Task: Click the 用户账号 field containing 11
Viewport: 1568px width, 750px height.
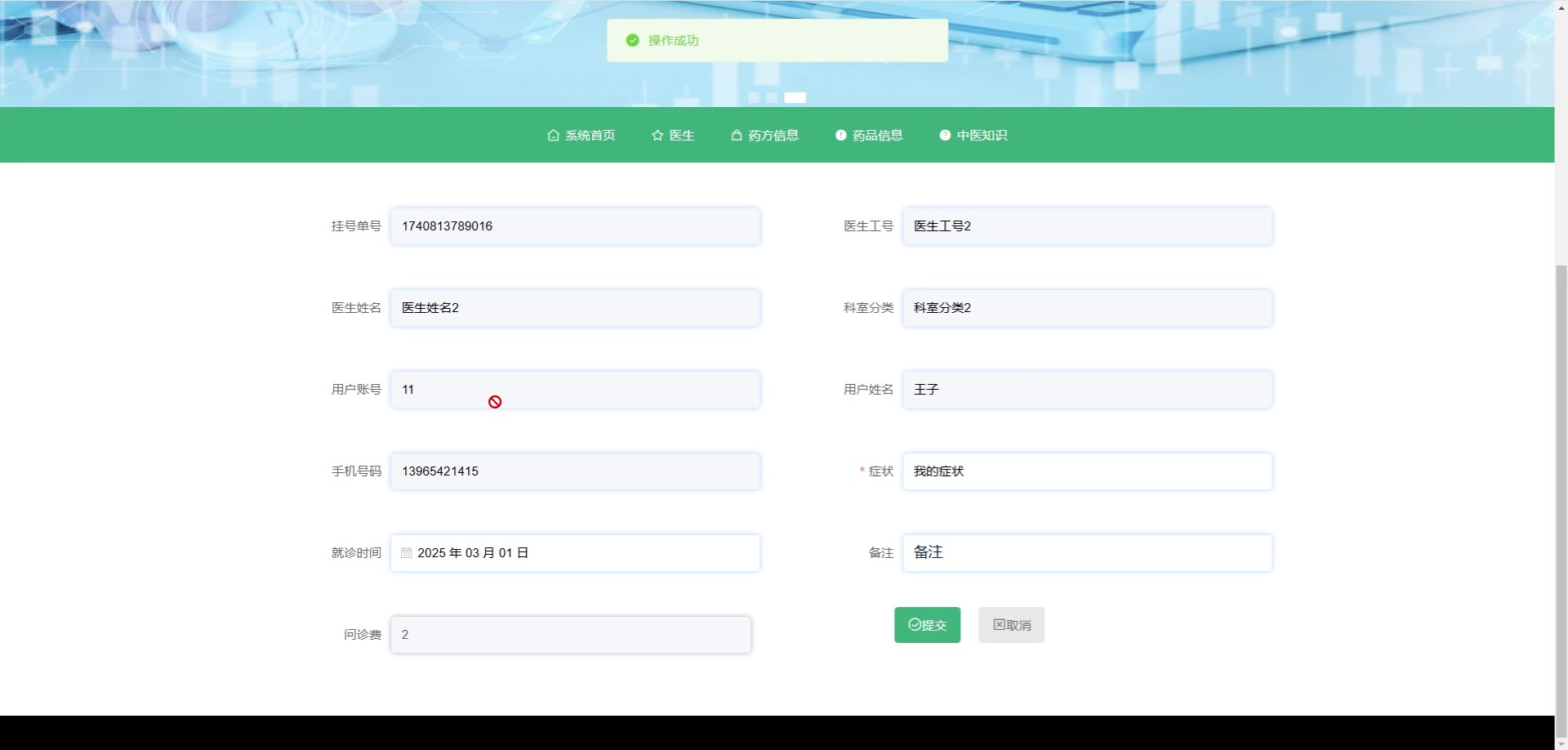Action: pyautogui.click(x=575, y=390)
